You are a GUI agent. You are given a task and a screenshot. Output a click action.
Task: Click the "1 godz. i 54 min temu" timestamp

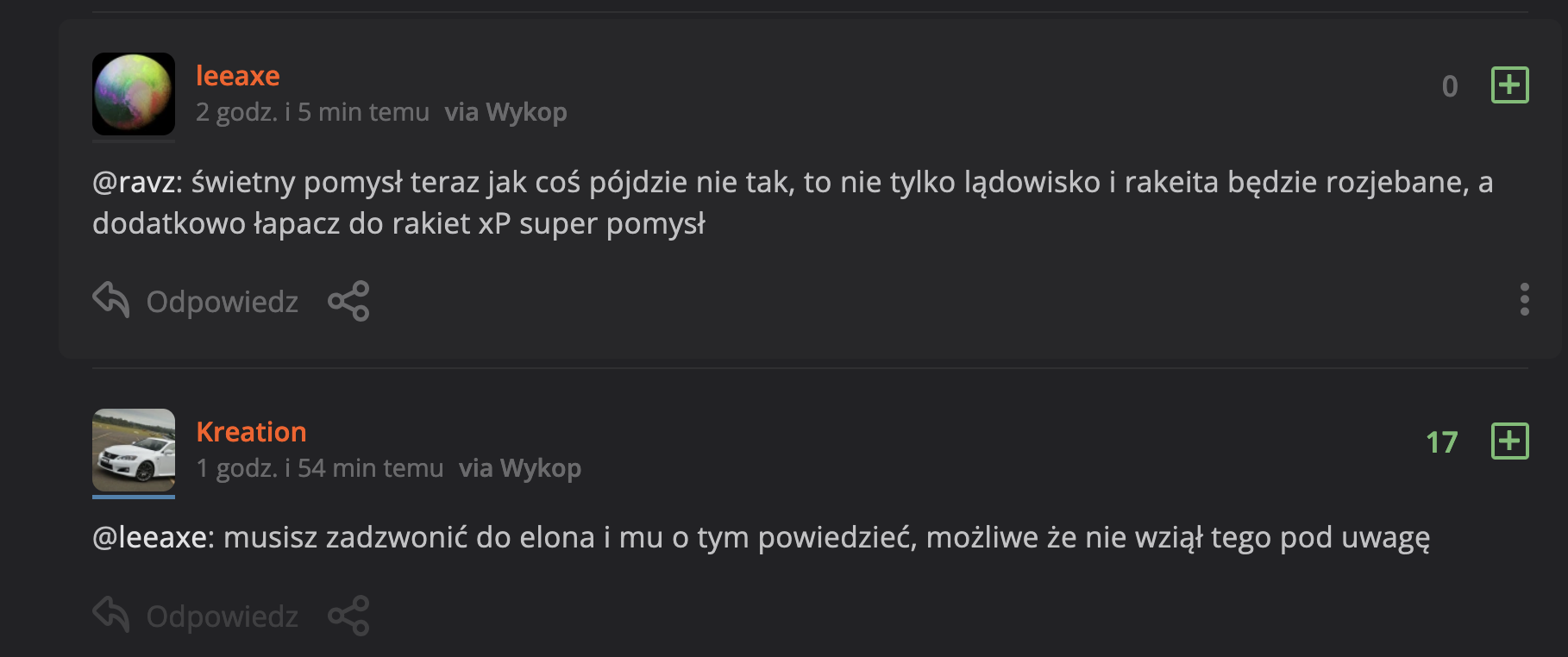point(319,468)
